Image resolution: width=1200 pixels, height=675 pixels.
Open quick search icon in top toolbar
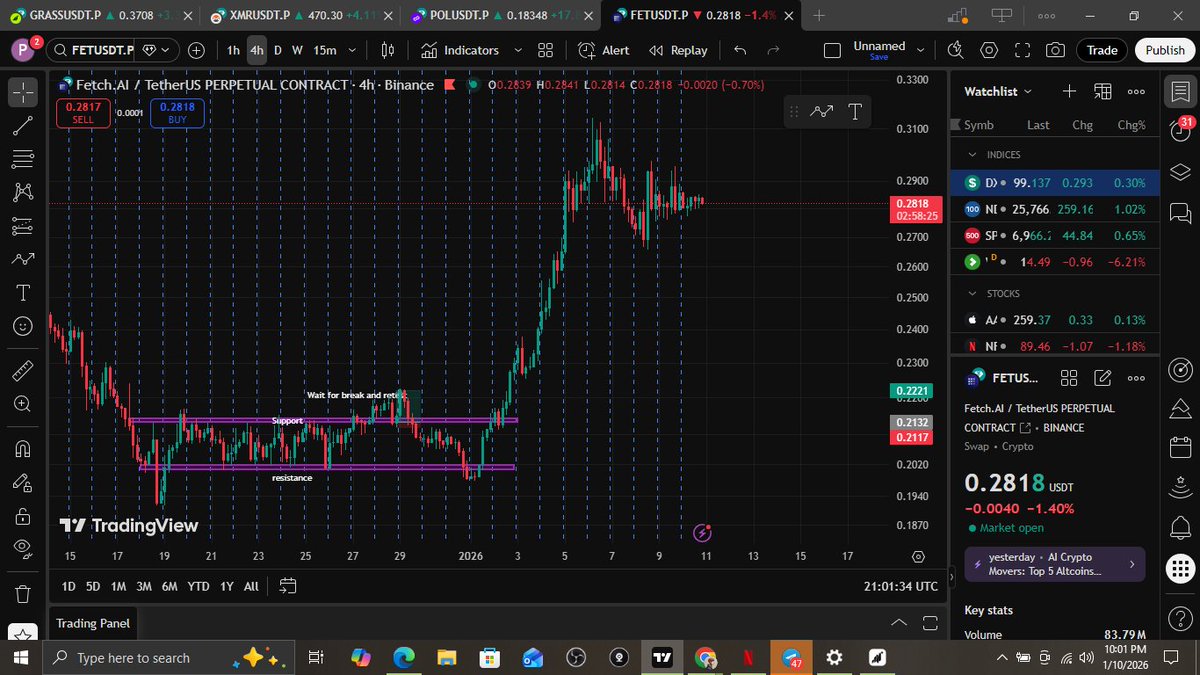coord(956,50)
